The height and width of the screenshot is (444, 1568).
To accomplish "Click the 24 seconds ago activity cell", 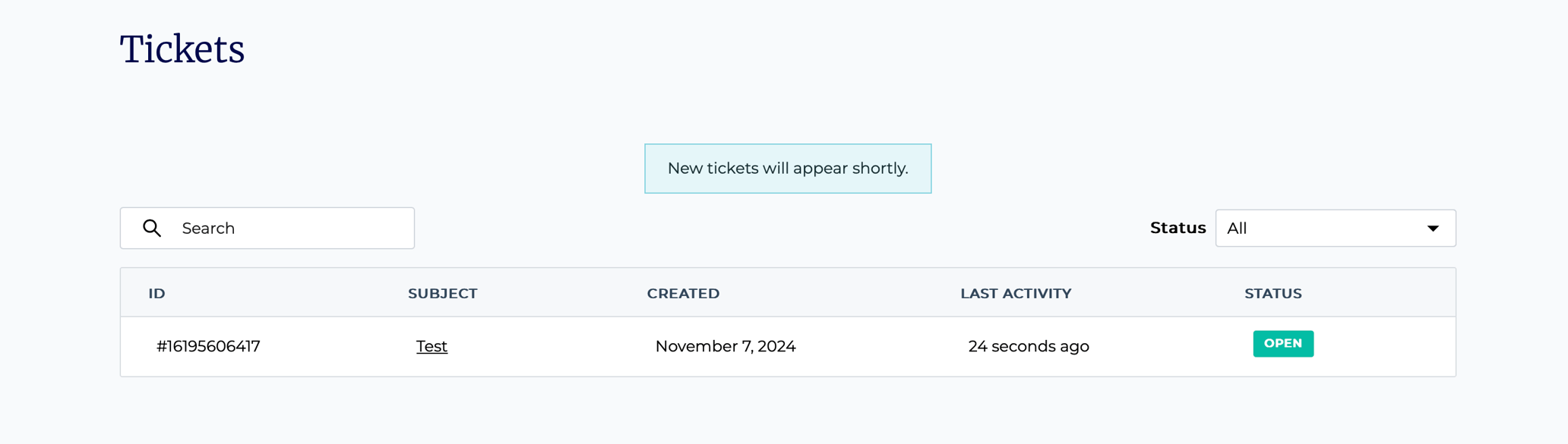I will [x=1029, y=347].
